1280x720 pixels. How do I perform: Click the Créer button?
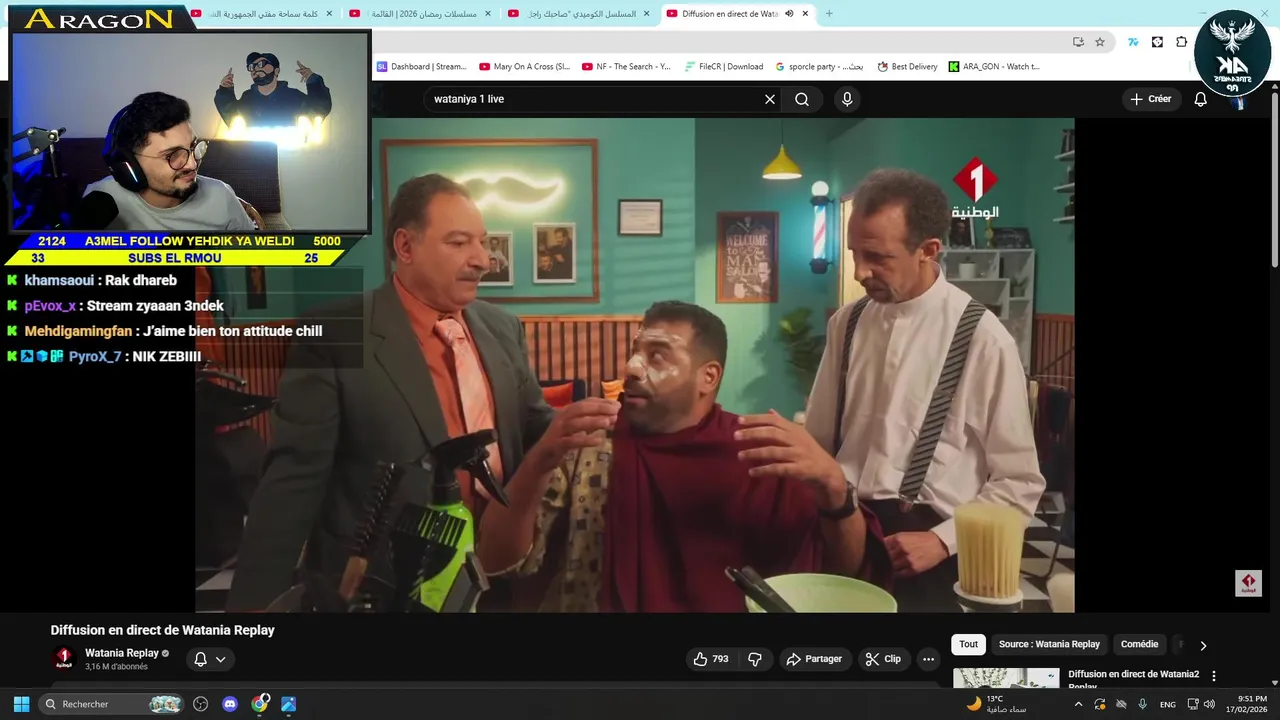pyautogui.click(x=1150, y=99)
